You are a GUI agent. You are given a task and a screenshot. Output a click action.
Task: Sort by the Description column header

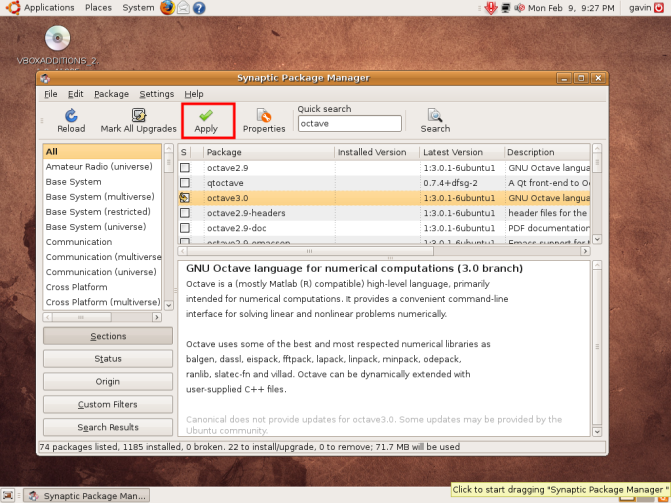point(547,152)
